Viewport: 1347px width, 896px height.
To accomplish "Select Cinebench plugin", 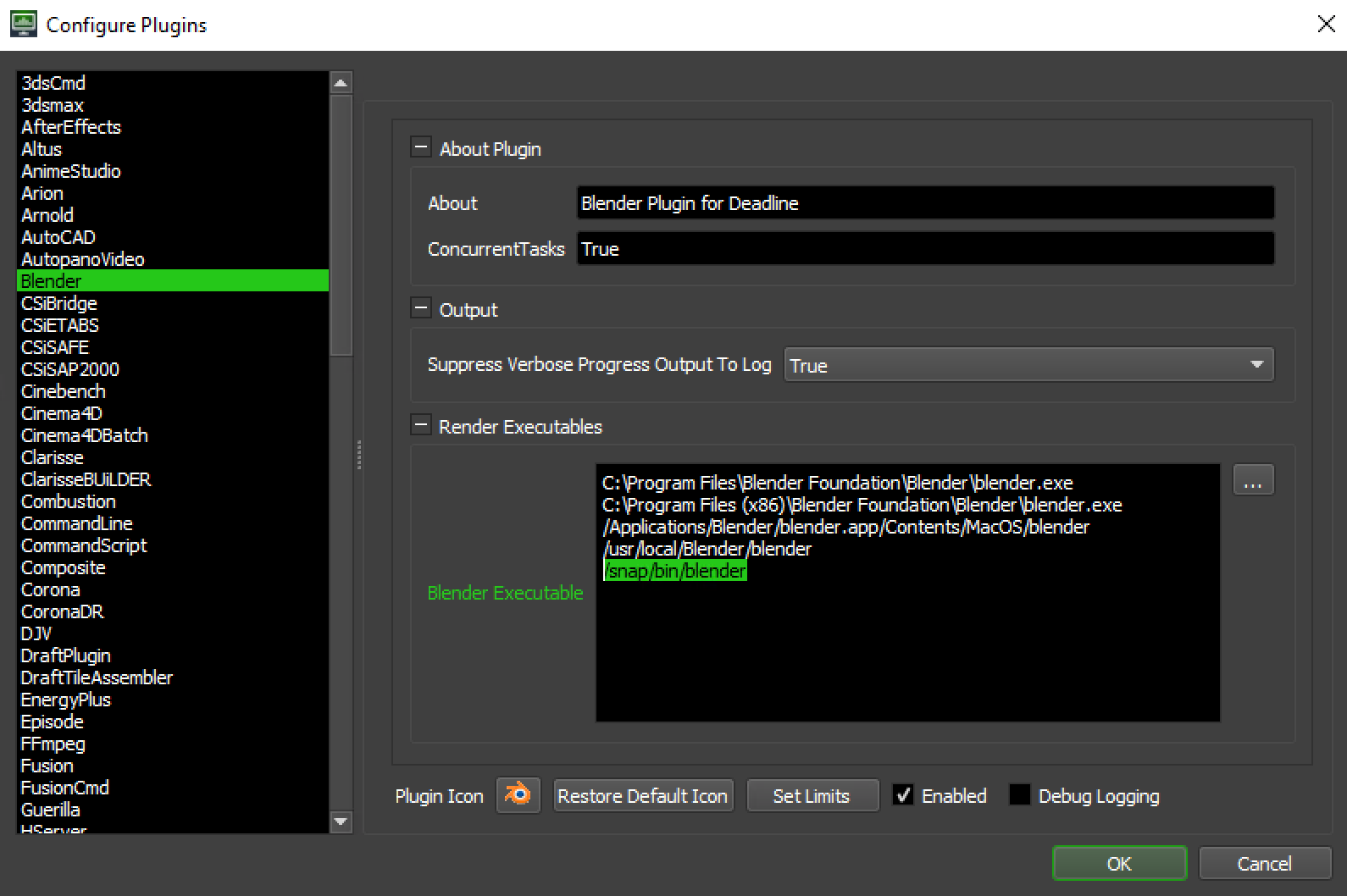I will [173, 391].
